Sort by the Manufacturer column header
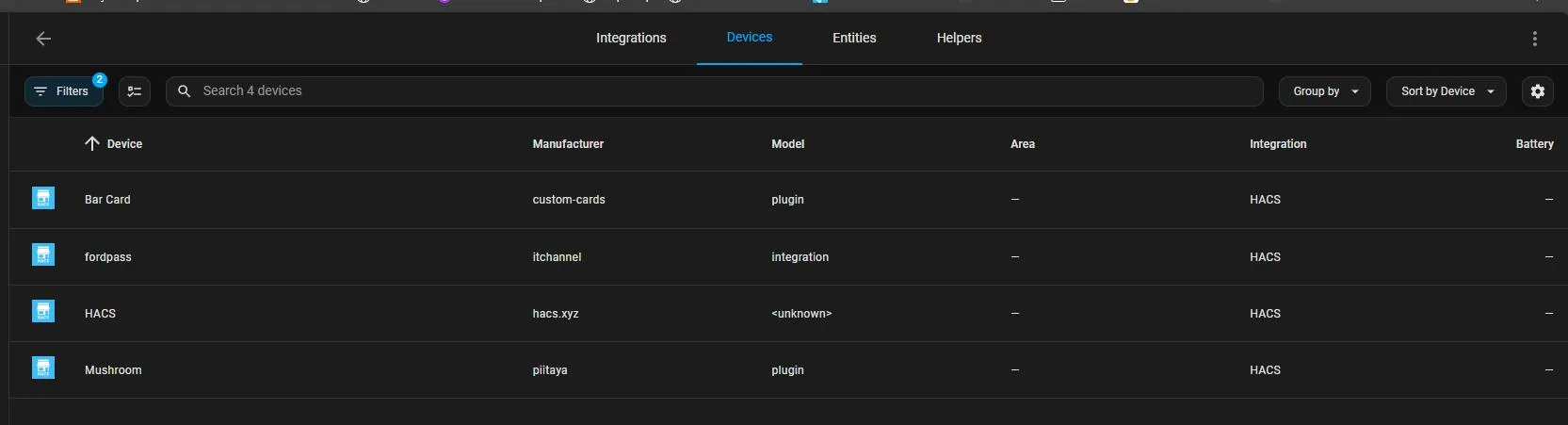Screen dimensions: 1568x425 [568, 144]
